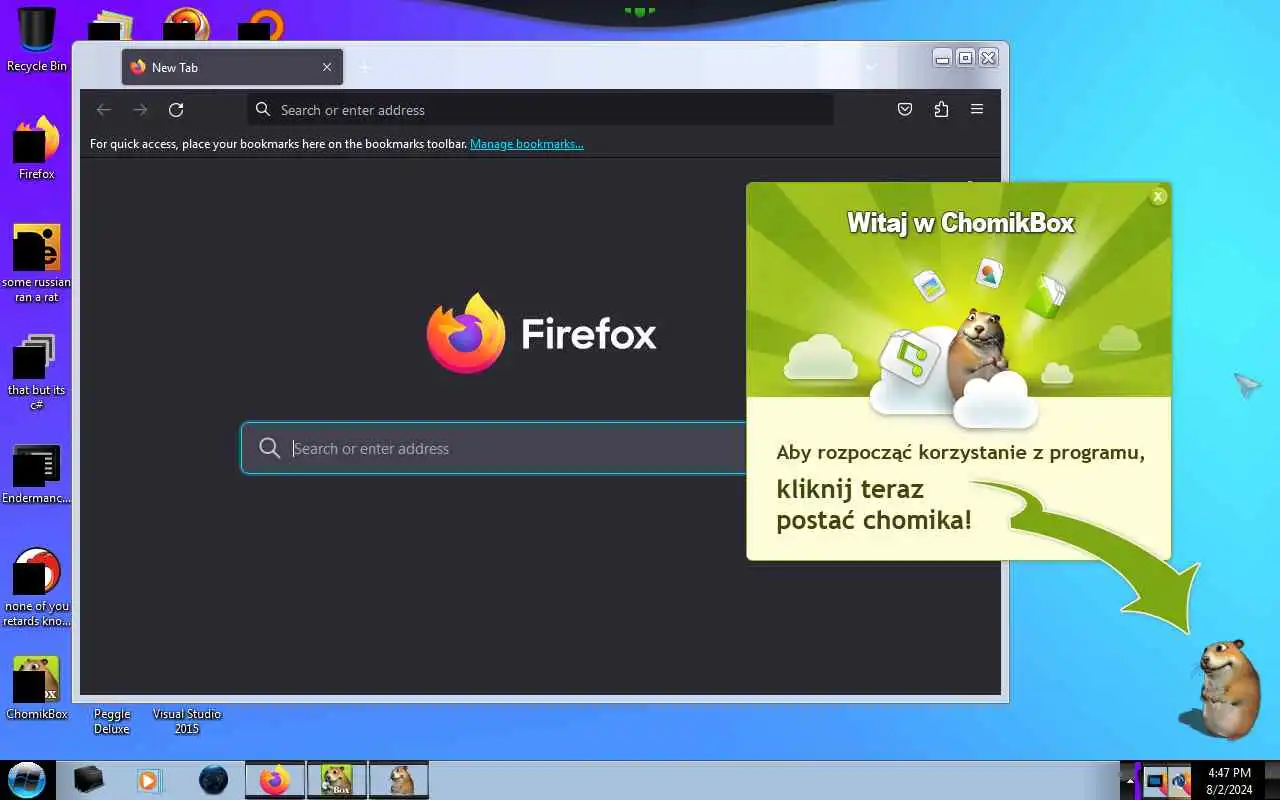Select Peggle Deluxe desktop shortcut

tap(112, 720)
